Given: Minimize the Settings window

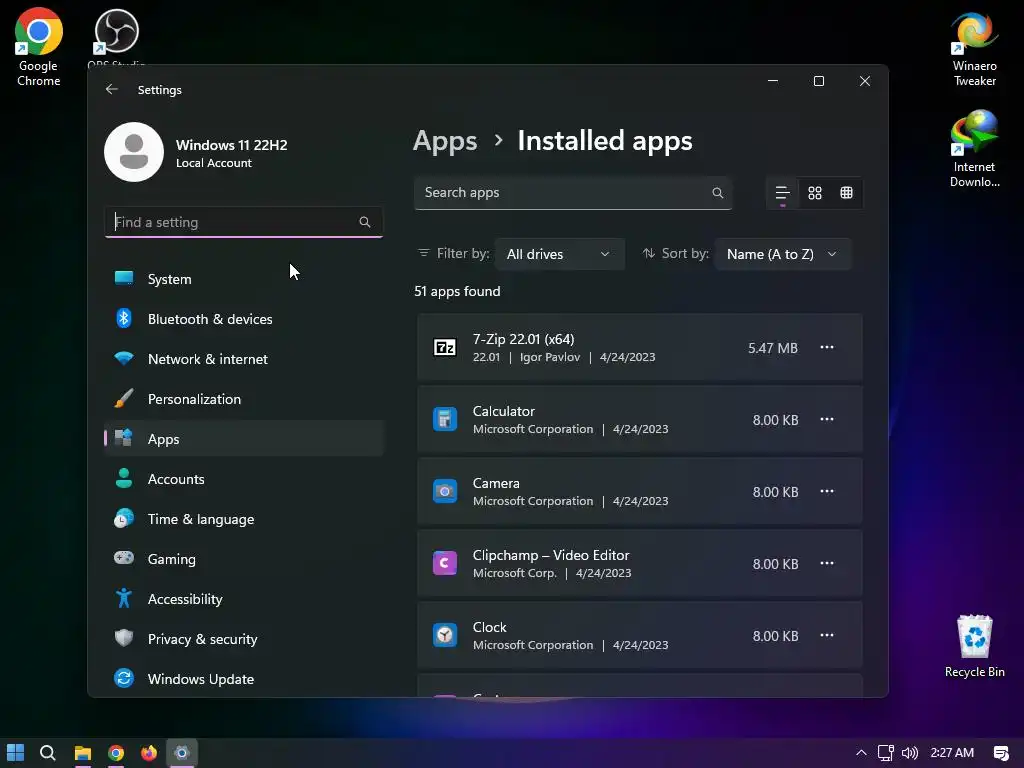Looking at the screenshot, I should 773,81.
